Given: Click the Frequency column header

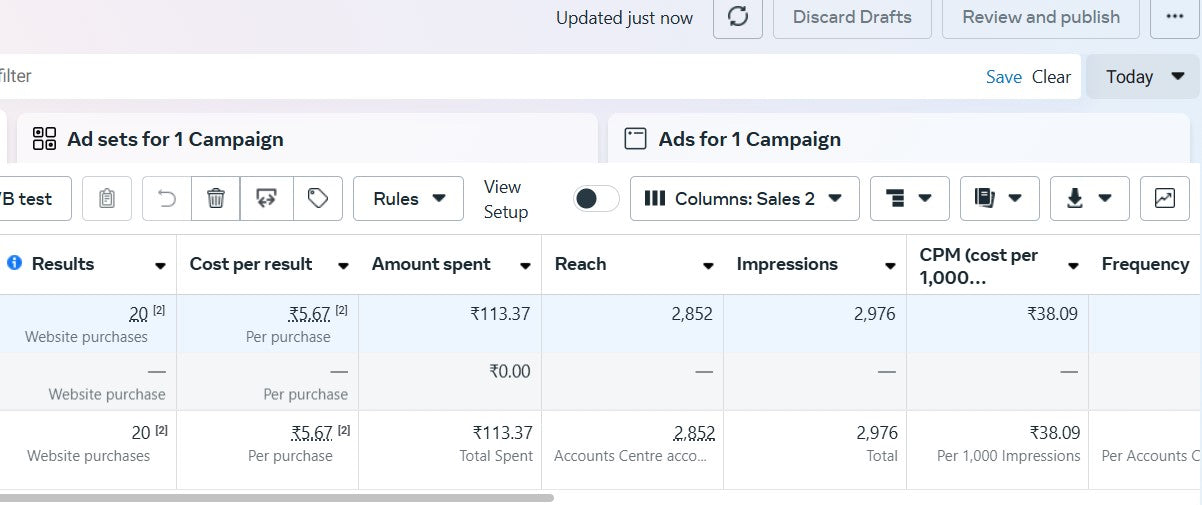Looking at the screenshot, I should click(x=1145, y=264).
